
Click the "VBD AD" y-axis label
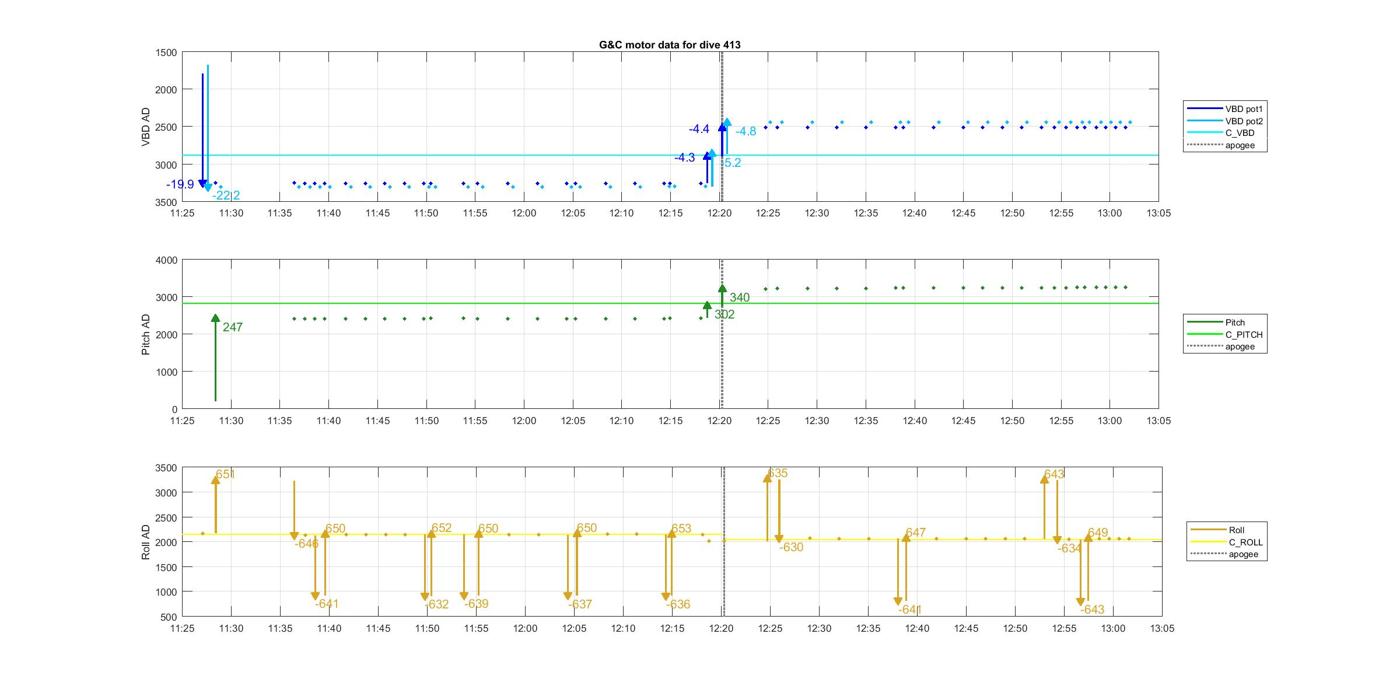[x=146, y=127]
